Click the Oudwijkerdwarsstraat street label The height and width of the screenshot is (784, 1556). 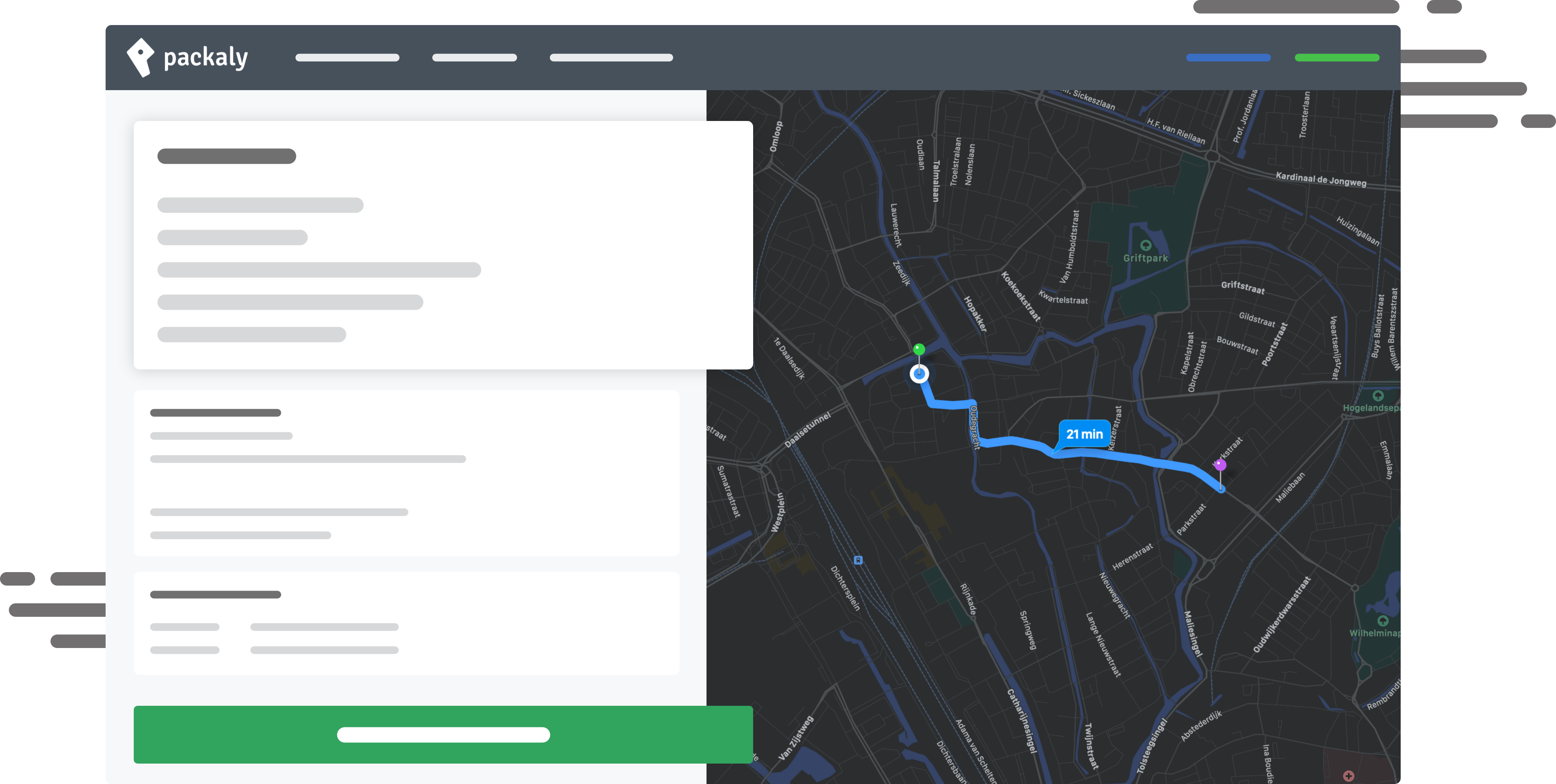[x=1281, y=615]
